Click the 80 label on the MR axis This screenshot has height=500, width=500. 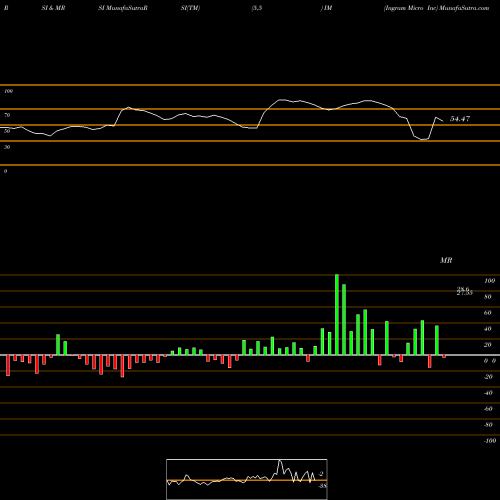488,297
